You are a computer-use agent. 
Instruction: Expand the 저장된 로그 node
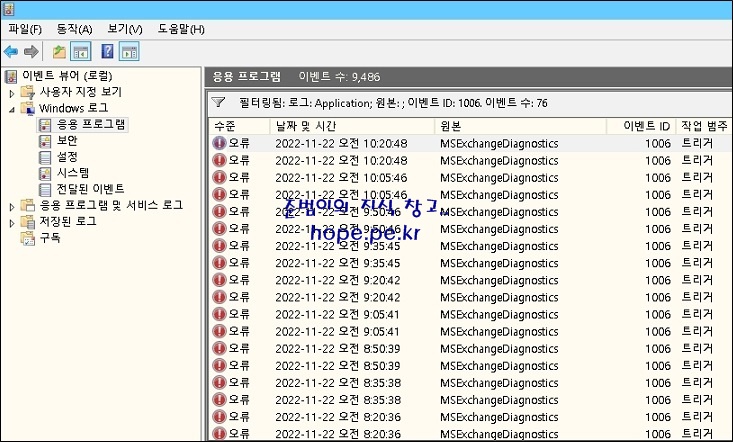12,223
